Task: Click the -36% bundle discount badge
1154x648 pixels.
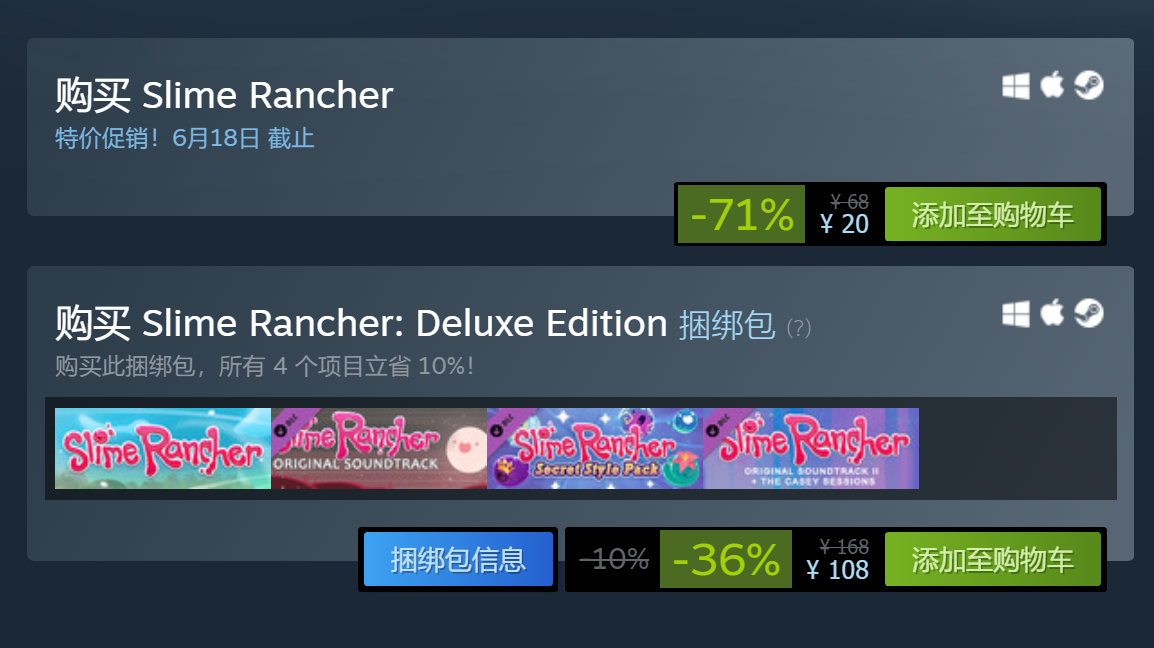Action: coord(726,560)
